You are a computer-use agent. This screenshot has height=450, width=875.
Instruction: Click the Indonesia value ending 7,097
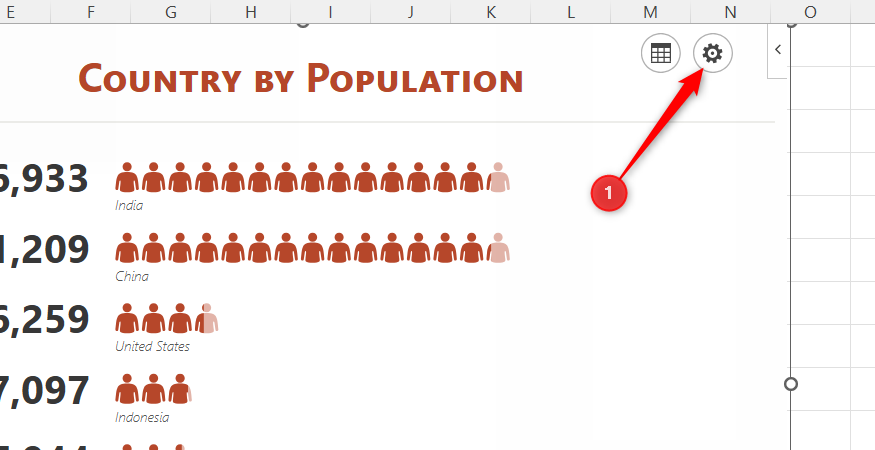(44, 390)
